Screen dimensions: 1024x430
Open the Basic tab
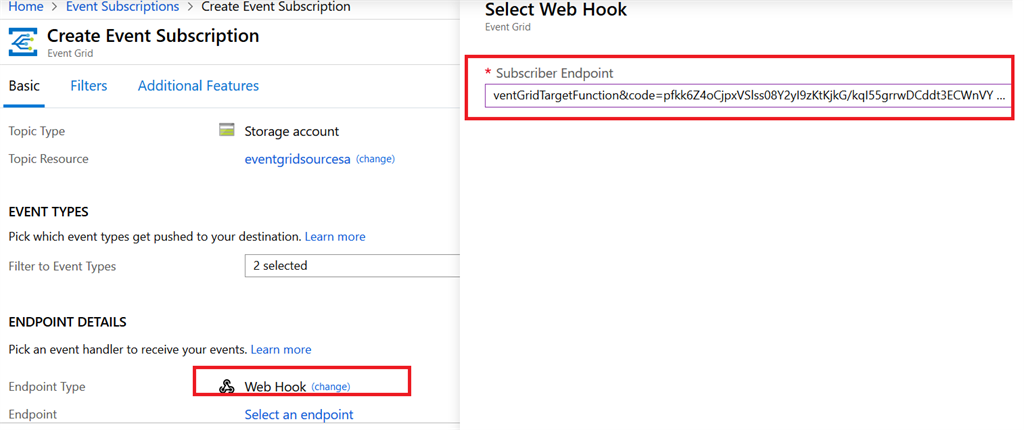point(24,86)
